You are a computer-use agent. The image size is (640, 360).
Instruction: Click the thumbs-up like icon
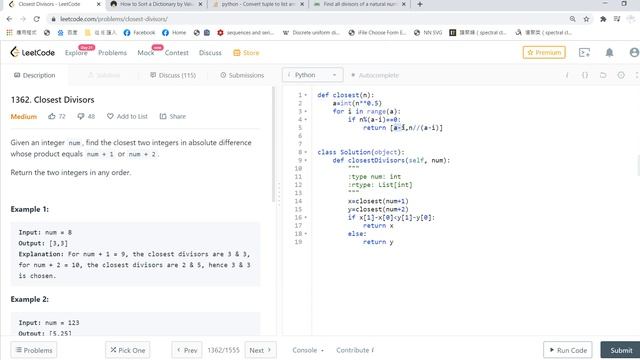point(52,116)
